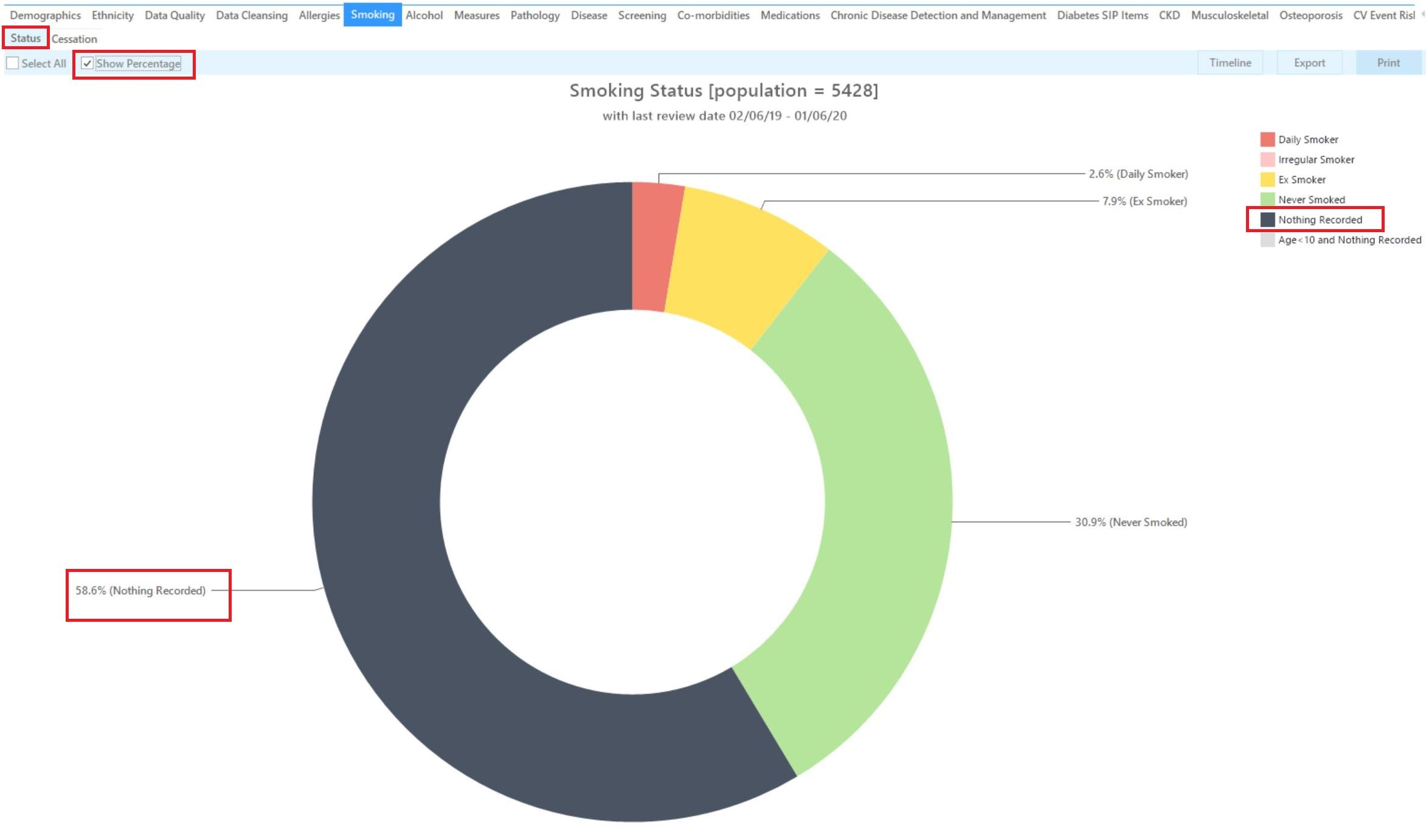Switch to the Ethnicity tab
This screenshot has height=840, width=1426.
pos(112,15)
